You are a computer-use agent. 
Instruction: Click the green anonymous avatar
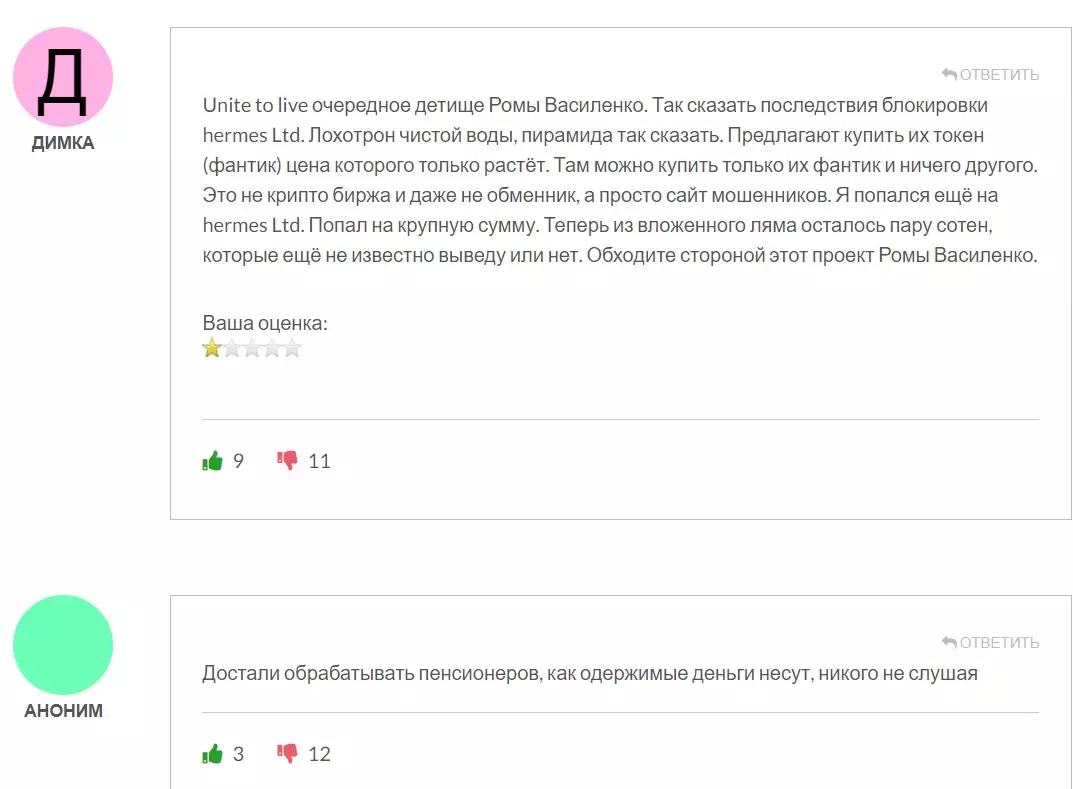pos(63,645)
